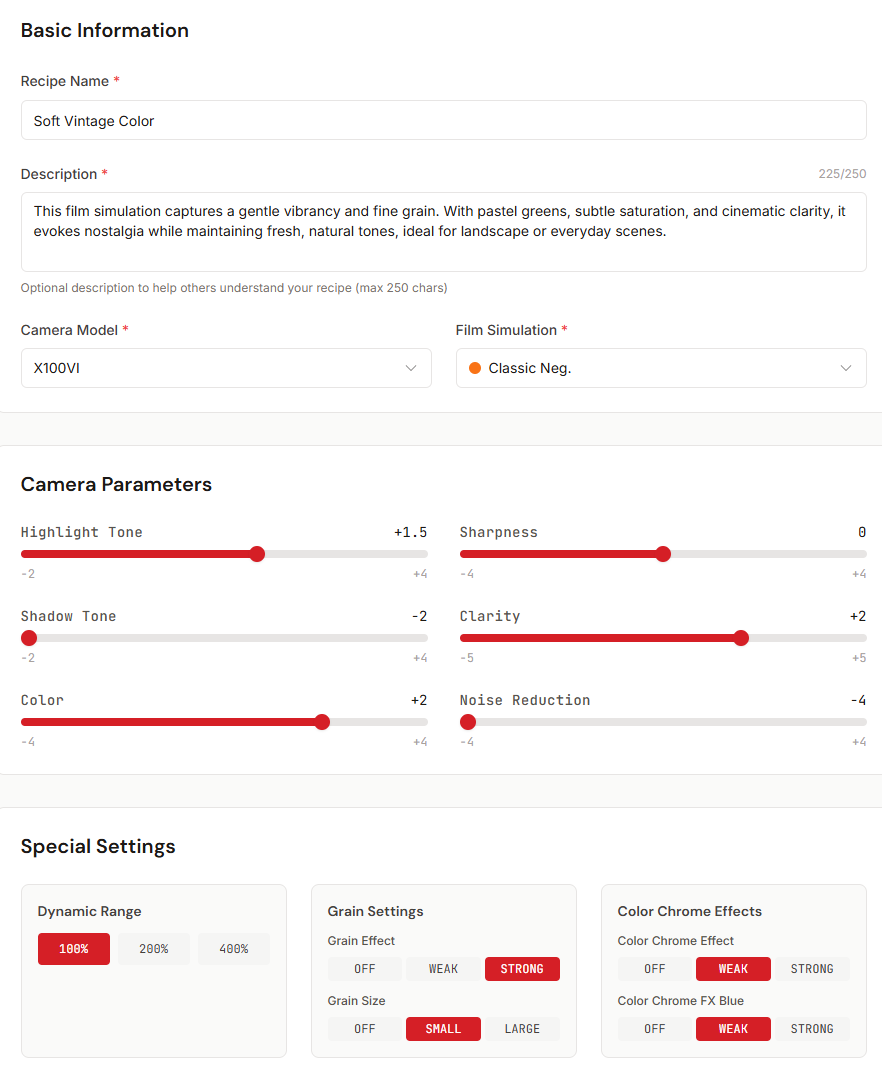Screen dimensions: 882x1069
Task: Set Color Chrome Effect to STRONG
Action: tap(812, 968)
